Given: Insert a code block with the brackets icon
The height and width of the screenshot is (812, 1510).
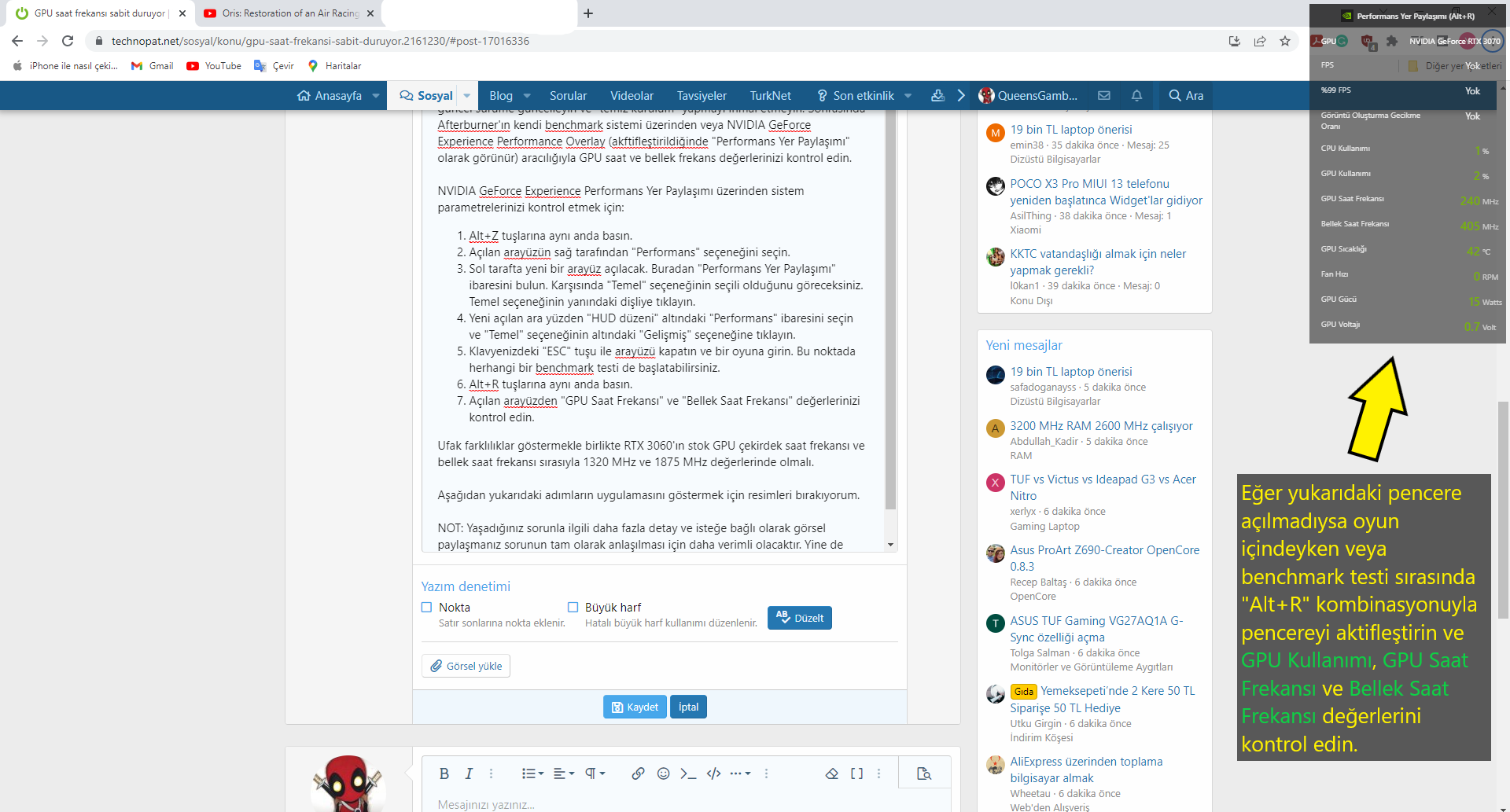Looking at the screenshot, I should tap(713, 773).
